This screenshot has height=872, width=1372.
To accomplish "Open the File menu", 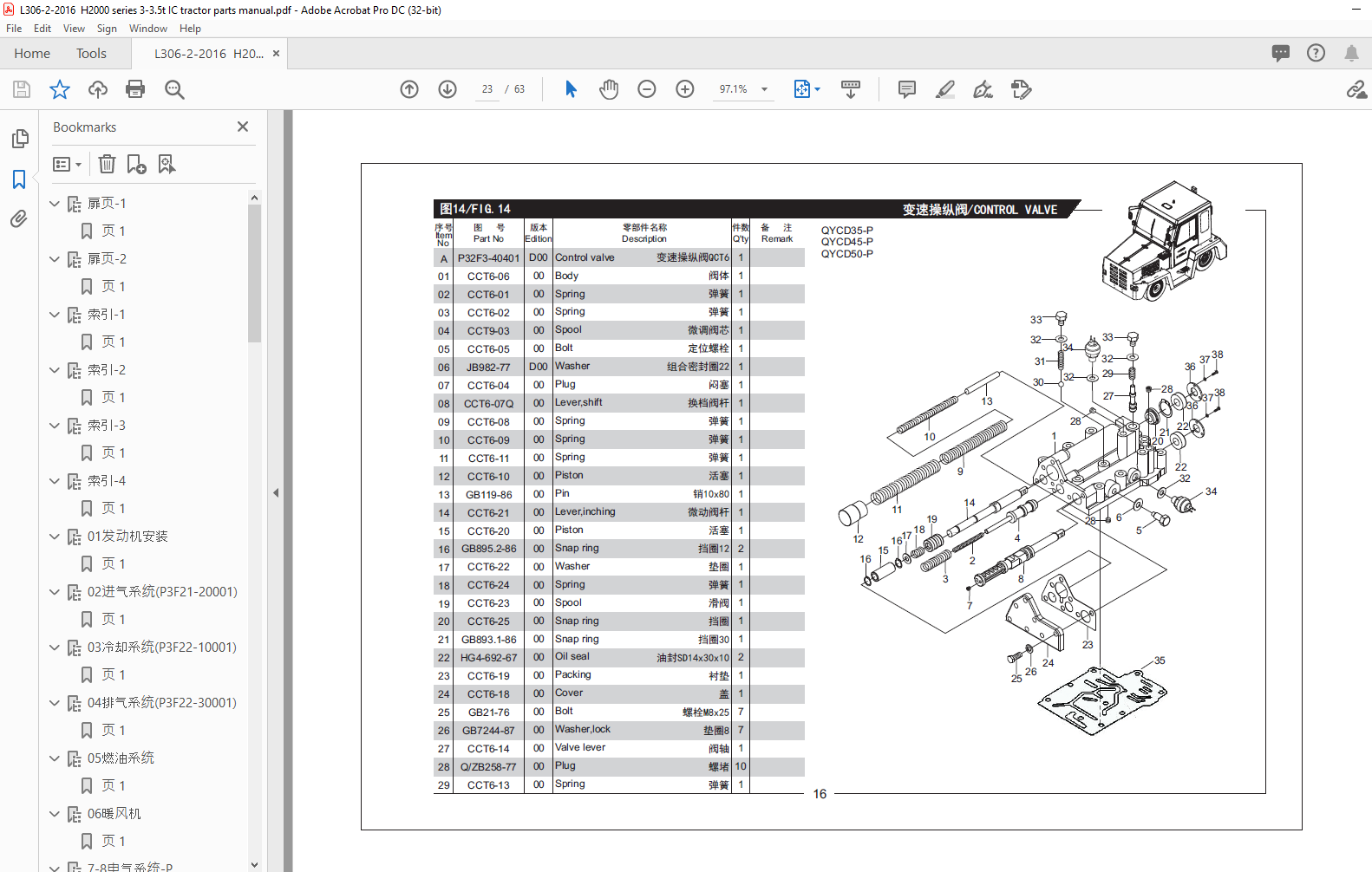I will tap(14, 29).
